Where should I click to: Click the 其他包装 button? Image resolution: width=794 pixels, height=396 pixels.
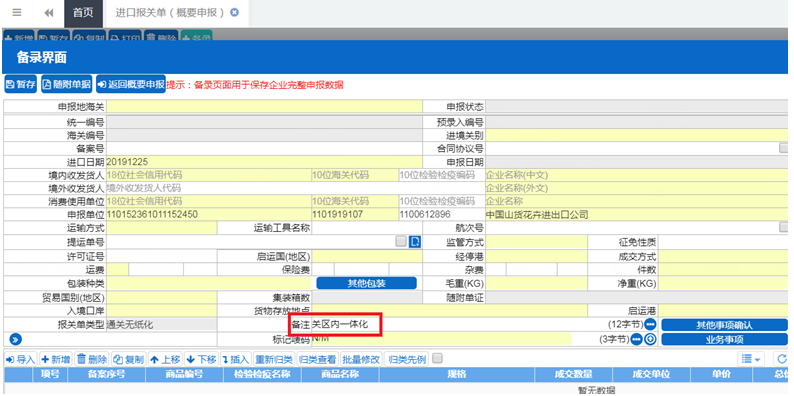[x=367, y=283]
